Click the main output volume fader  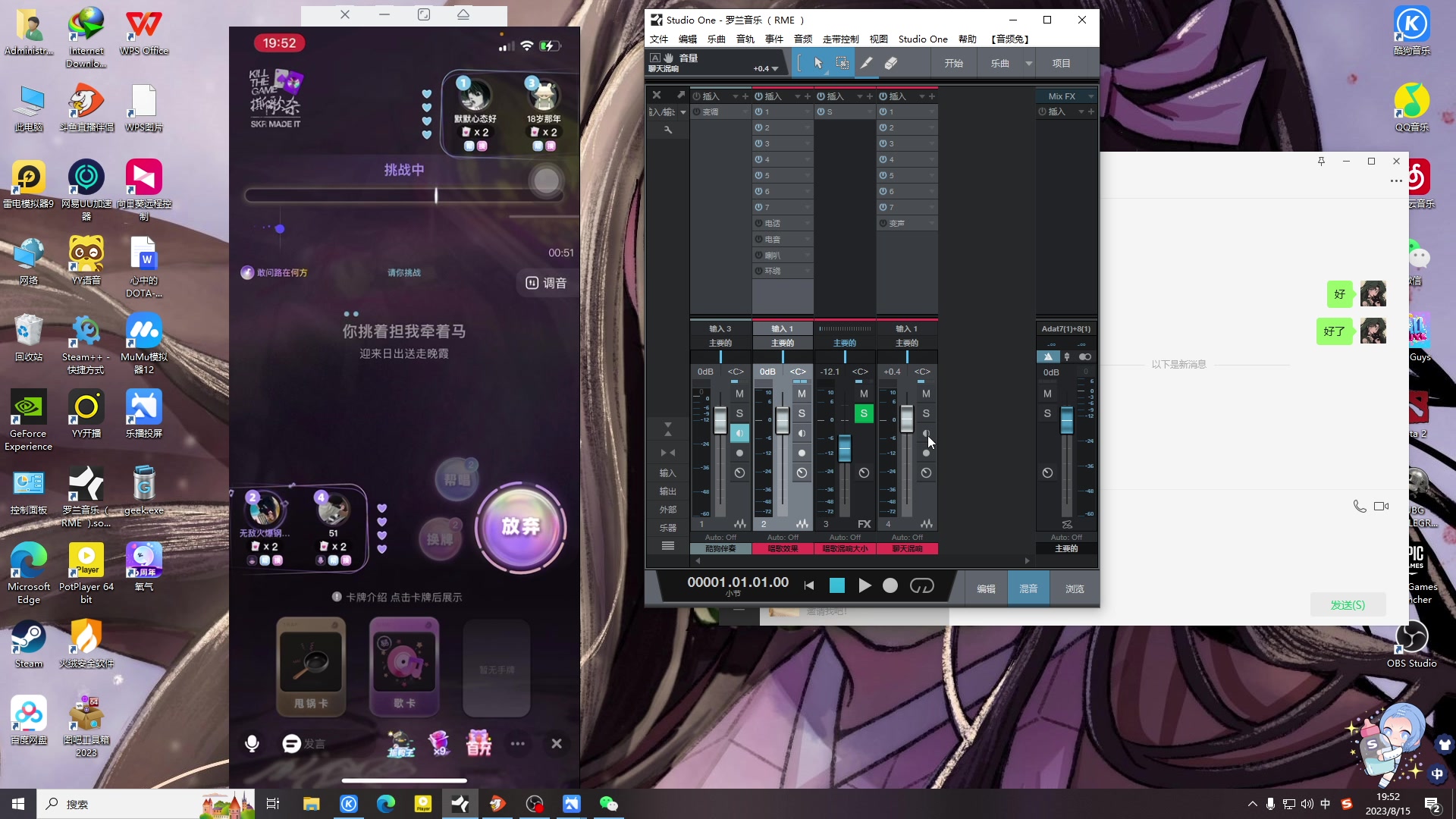point(1066,419)
